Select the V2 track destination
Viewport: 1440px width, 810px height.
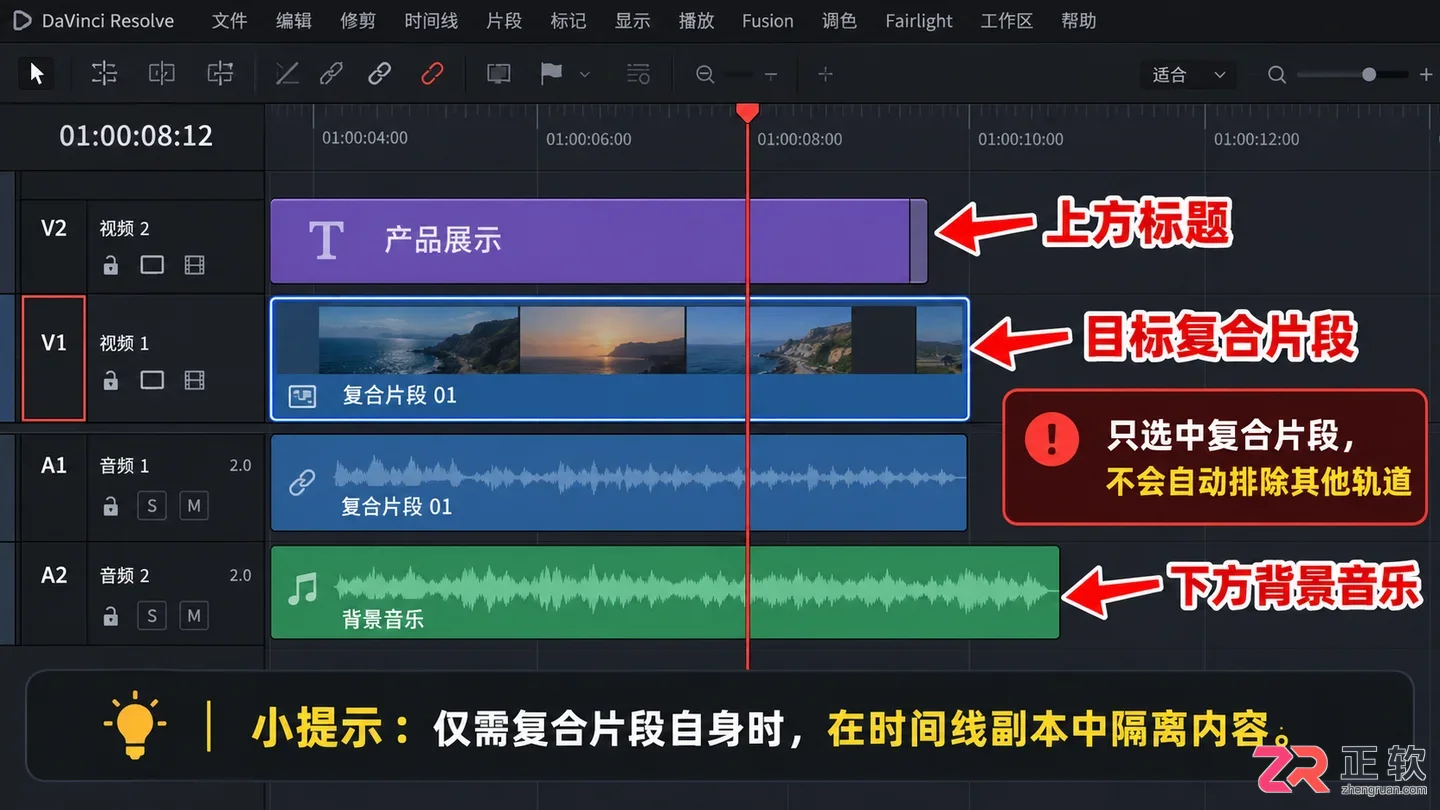click(x=54, y=228)
